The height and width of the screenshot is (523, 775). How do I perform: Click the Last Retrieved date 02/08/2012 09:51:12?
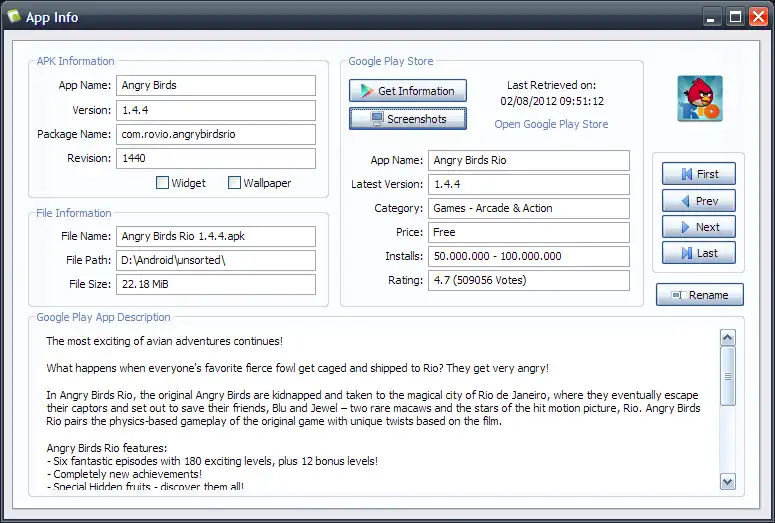pyautogui.click(x=552, y=101)
